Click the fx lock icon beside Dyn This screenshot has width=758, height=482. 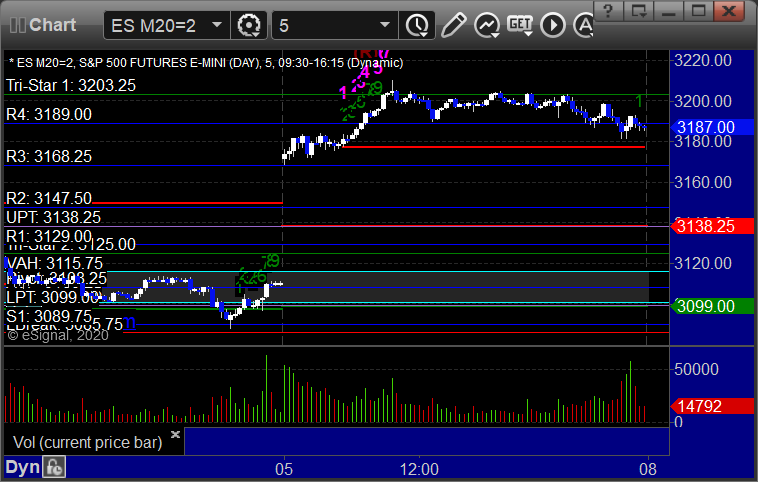tap(54, 467)
